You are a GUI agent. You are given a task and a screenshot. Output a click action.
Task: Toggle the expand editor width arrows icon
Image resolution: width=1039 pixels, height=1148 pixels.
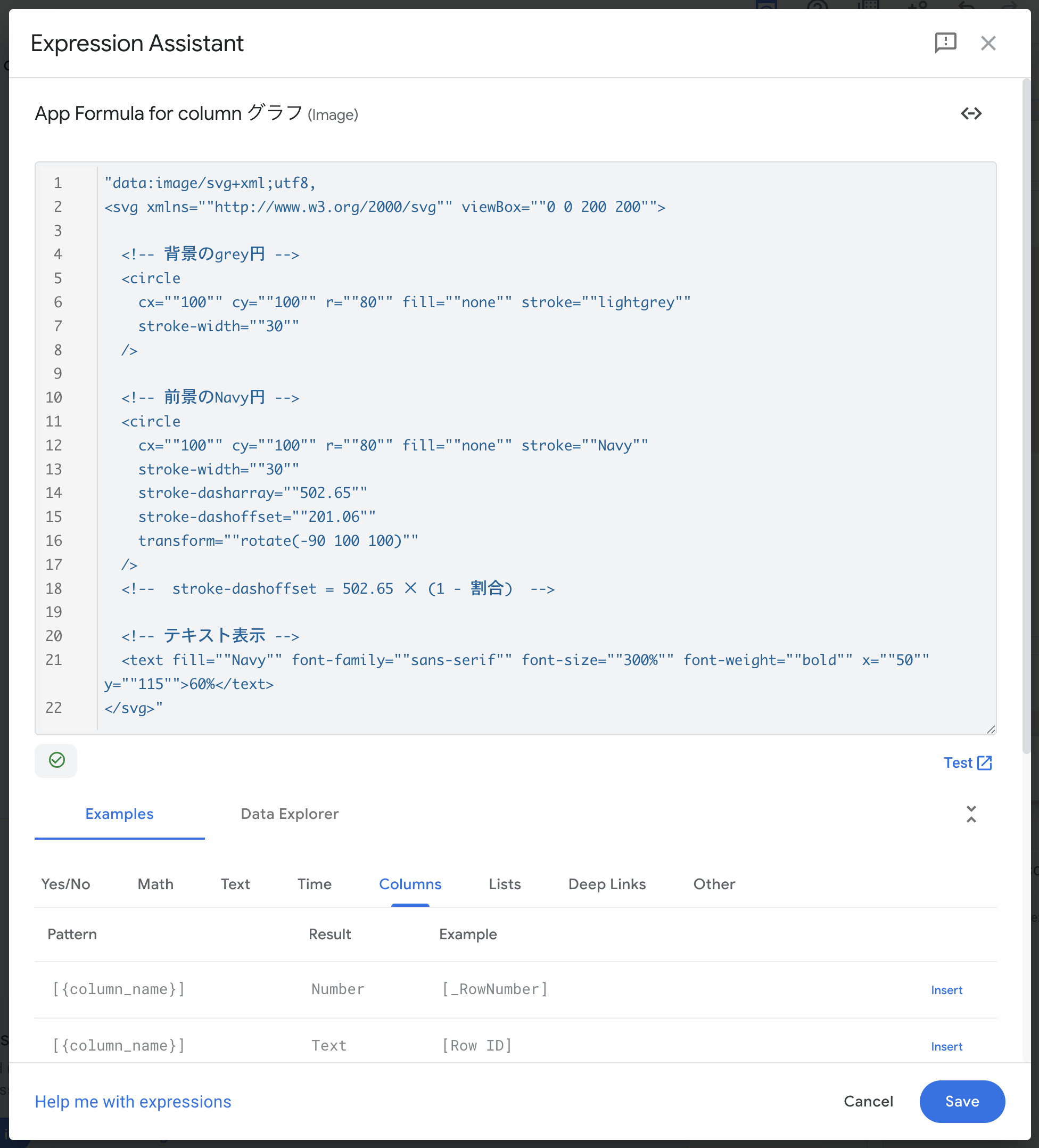(971, 113)
